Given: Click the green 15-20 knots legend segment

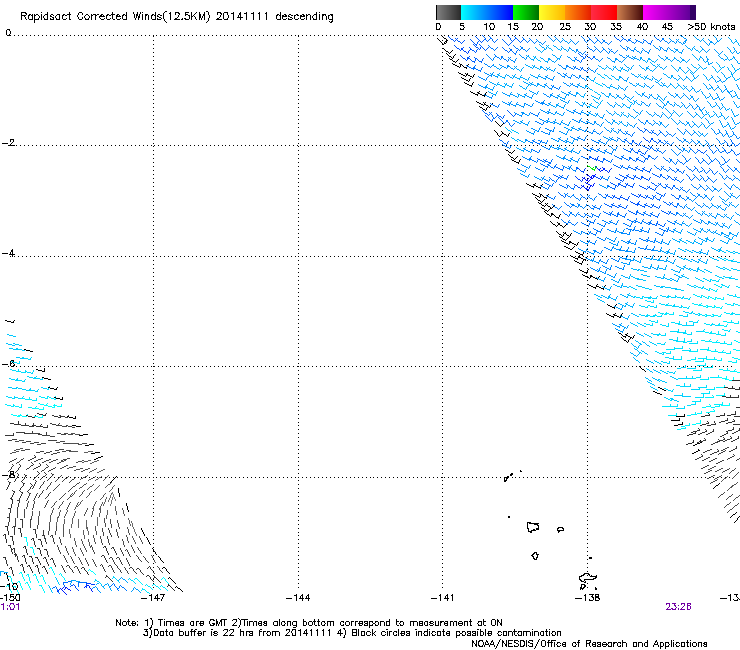Looking at the screenshot, I should [526, 12].
